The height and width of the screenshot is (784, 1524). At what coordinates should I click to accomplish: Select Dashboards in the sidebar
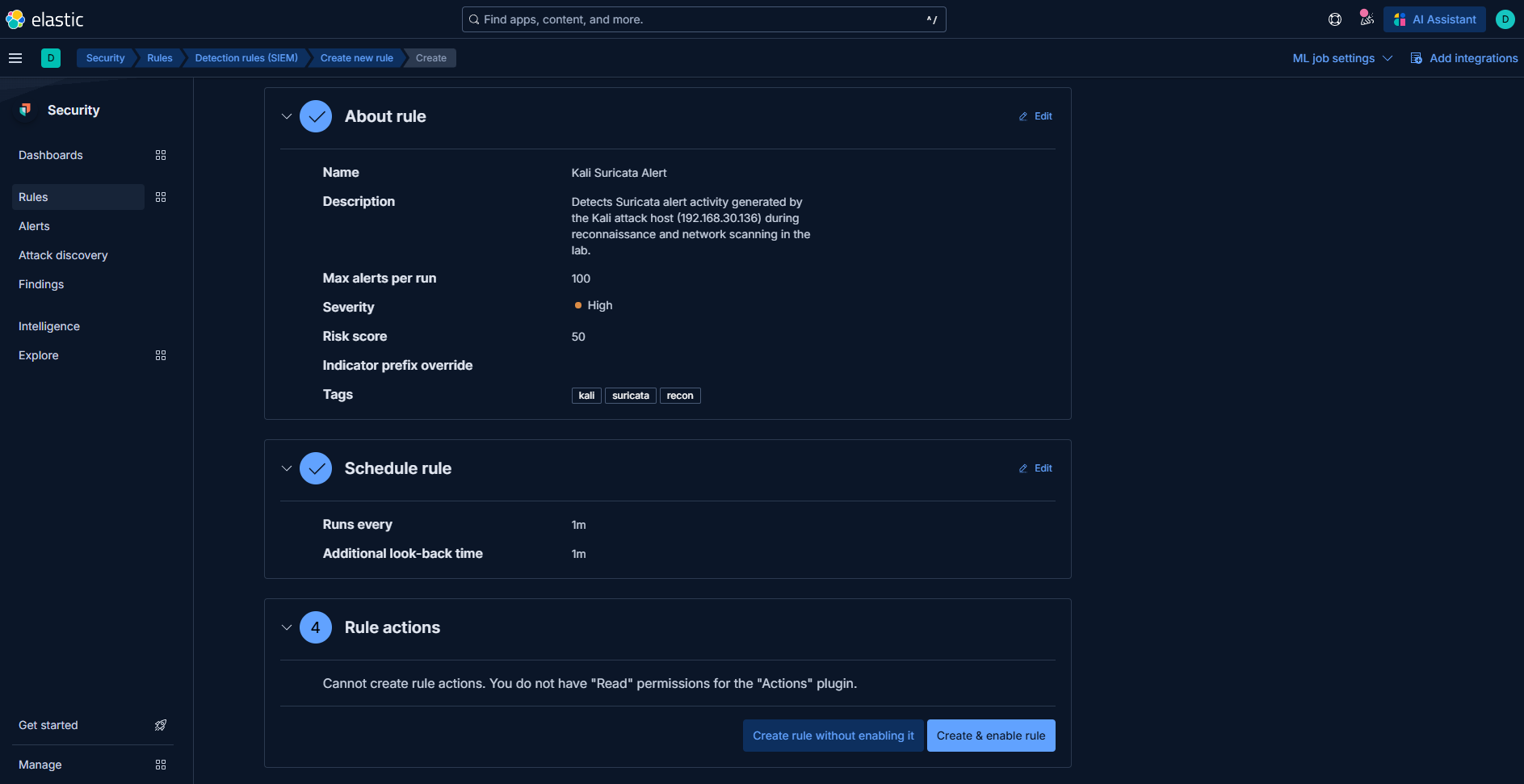[51, 155]
